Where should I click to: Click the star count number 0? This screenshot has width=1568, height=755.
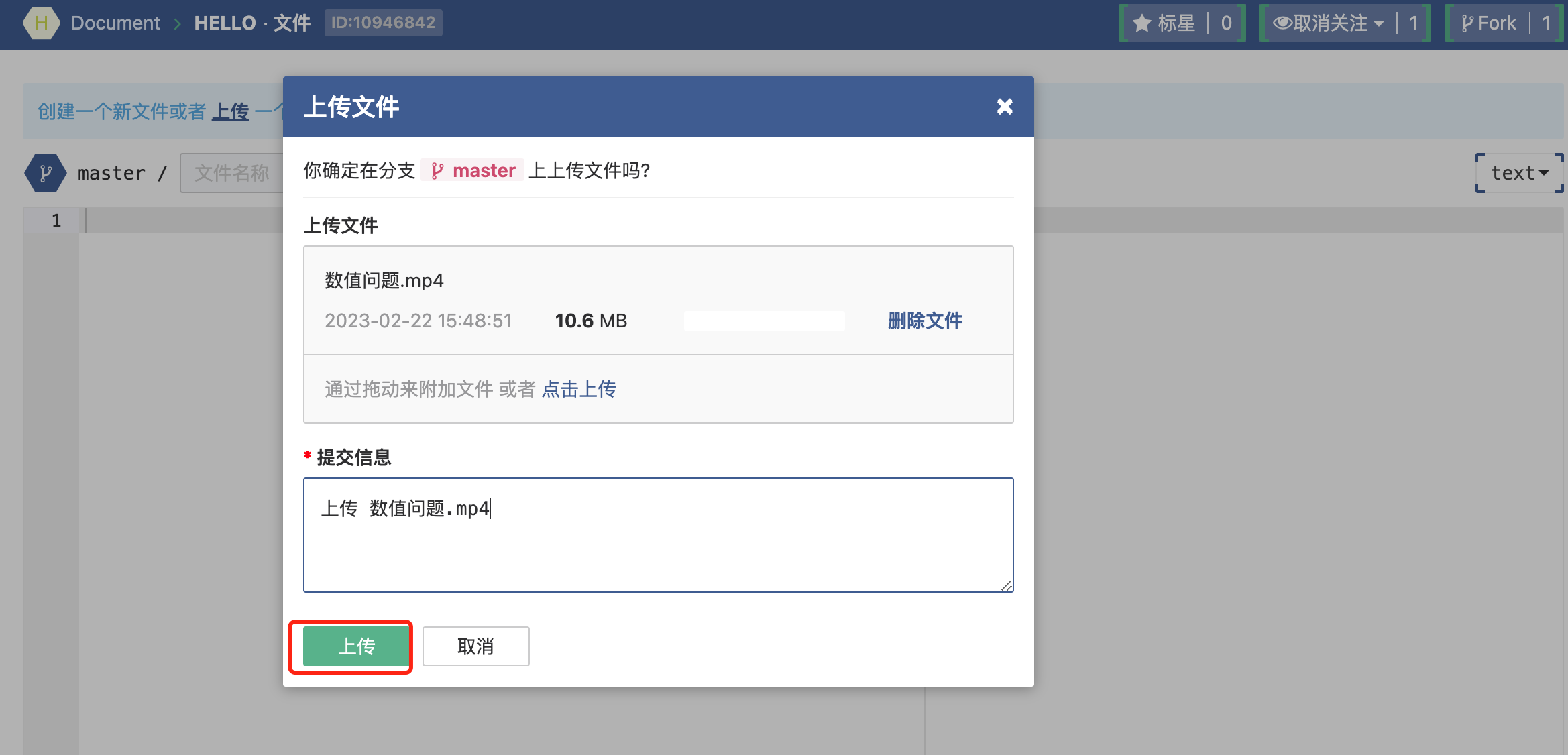tap(1226, 23)
